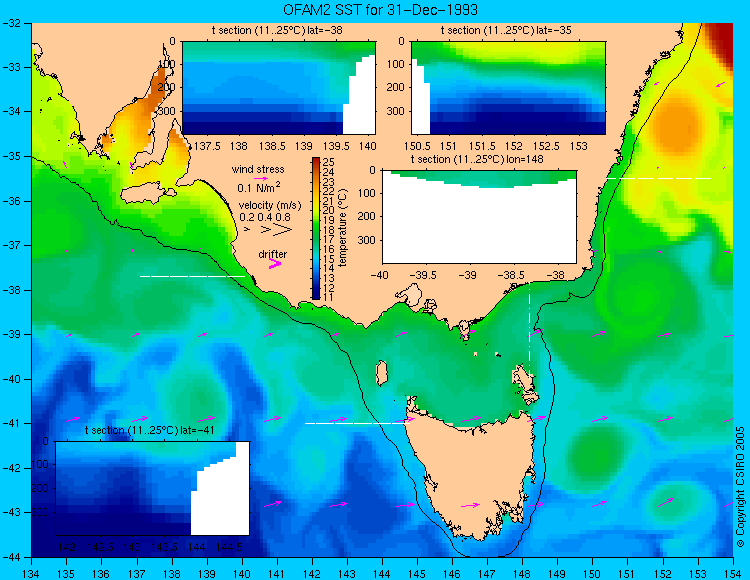The image size is (750, 580).
Task: Click the left axis latitude tick -37
Action: 11,245
